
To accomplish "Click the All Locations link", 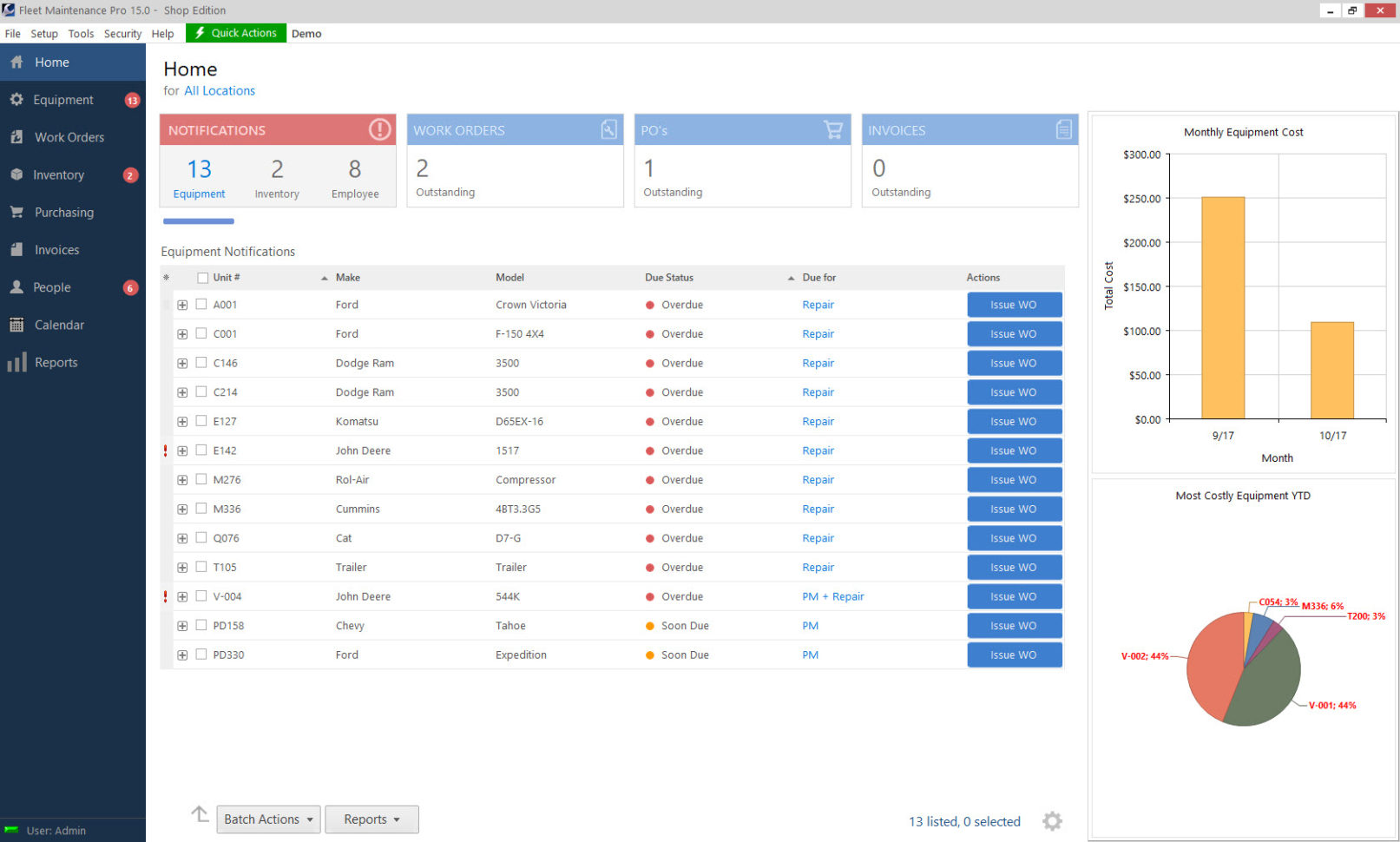I will point(219,90).
